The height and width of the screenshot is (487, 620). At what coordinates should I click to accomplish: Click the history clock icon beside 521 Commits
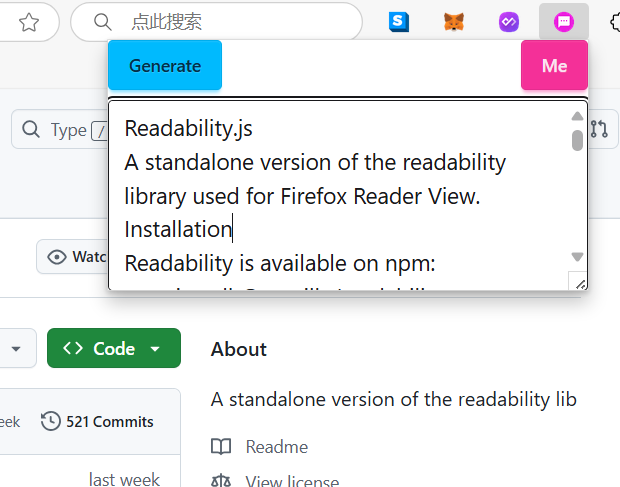click(50, 422)
